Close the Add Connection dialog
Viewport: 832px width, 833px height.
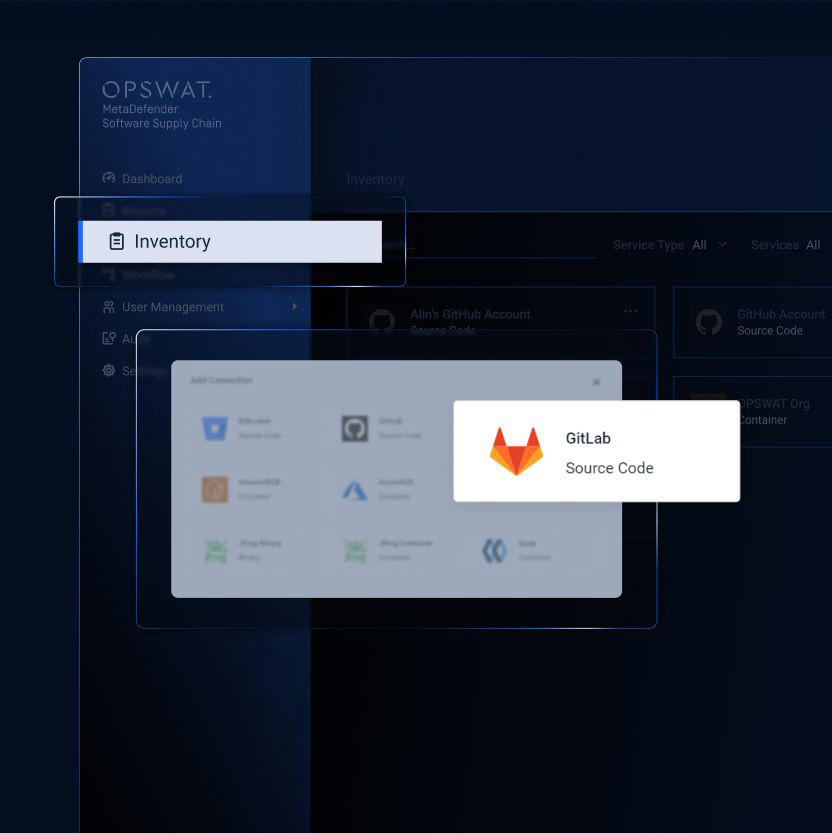(596, 382)
